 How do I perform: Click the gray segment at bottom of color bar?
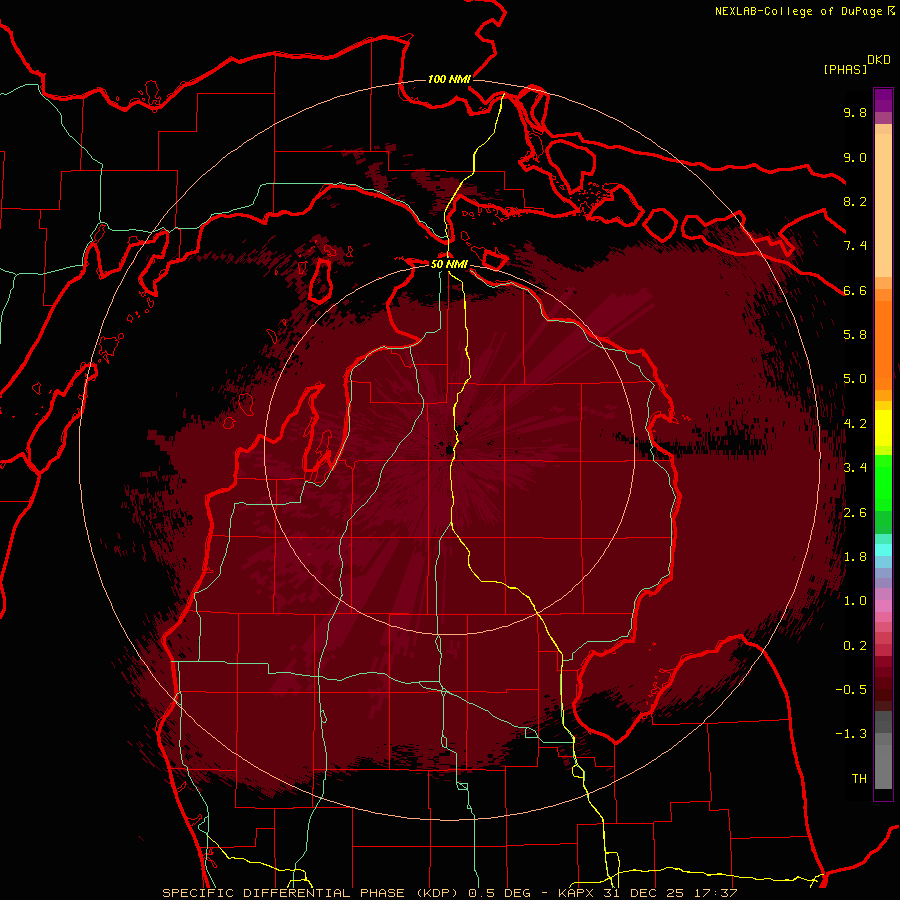coord(883,766)
